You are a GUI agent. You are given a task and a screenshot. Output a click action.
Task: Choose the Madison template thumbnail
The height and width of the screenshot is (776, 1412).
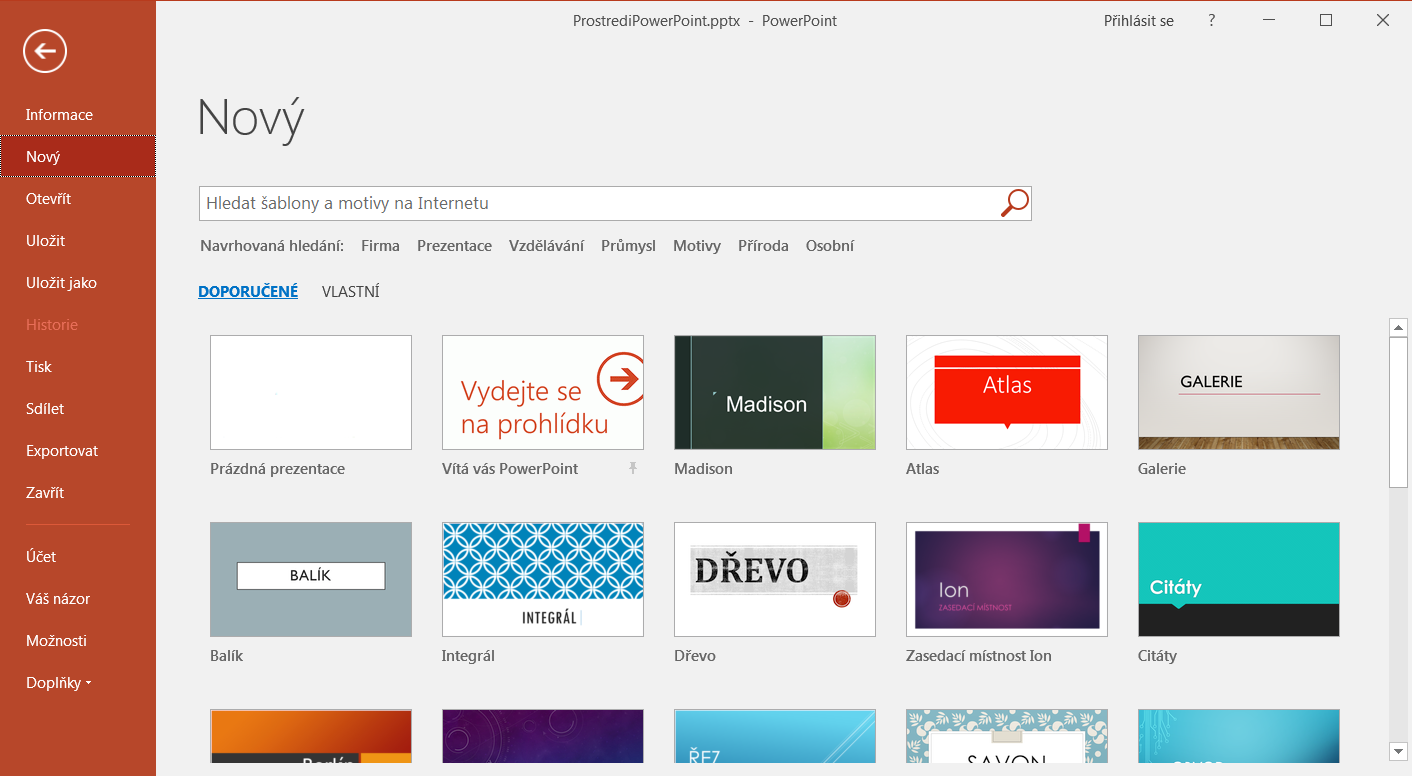pos(775,392)
